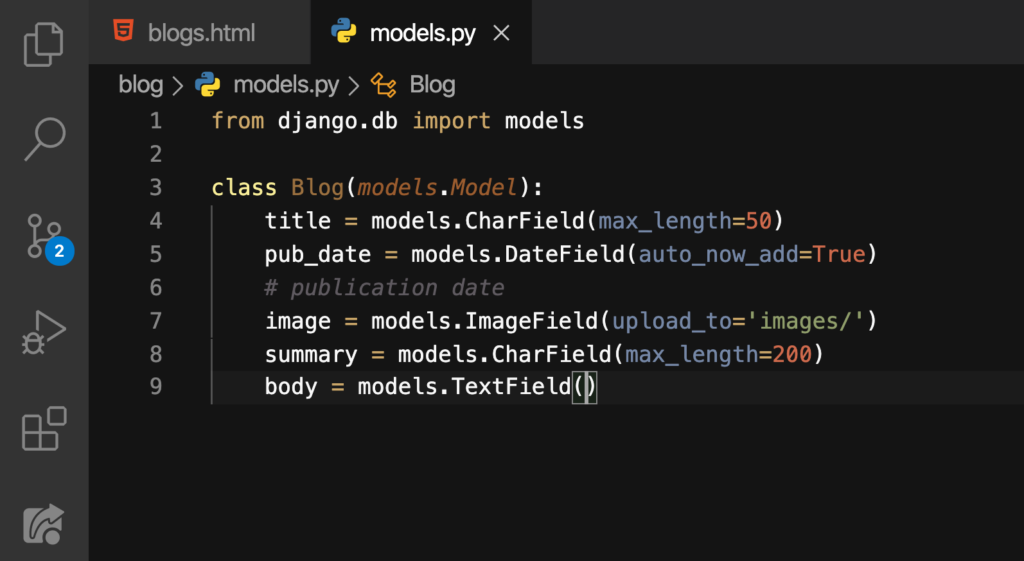The height and width of the screenshot is (561, 1024).
Task: Click line number 5 in gutter
Action: point(155,254)
